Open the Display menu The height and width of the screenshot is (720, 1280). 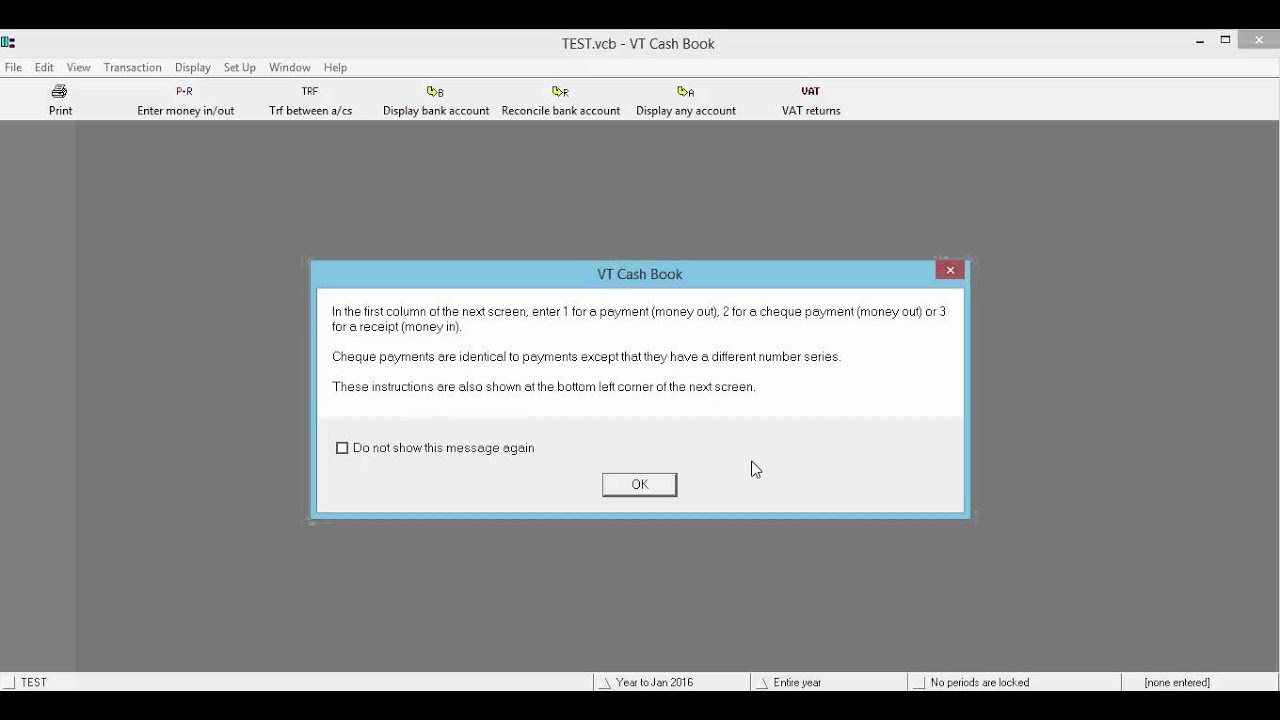(x=192, y=67)
